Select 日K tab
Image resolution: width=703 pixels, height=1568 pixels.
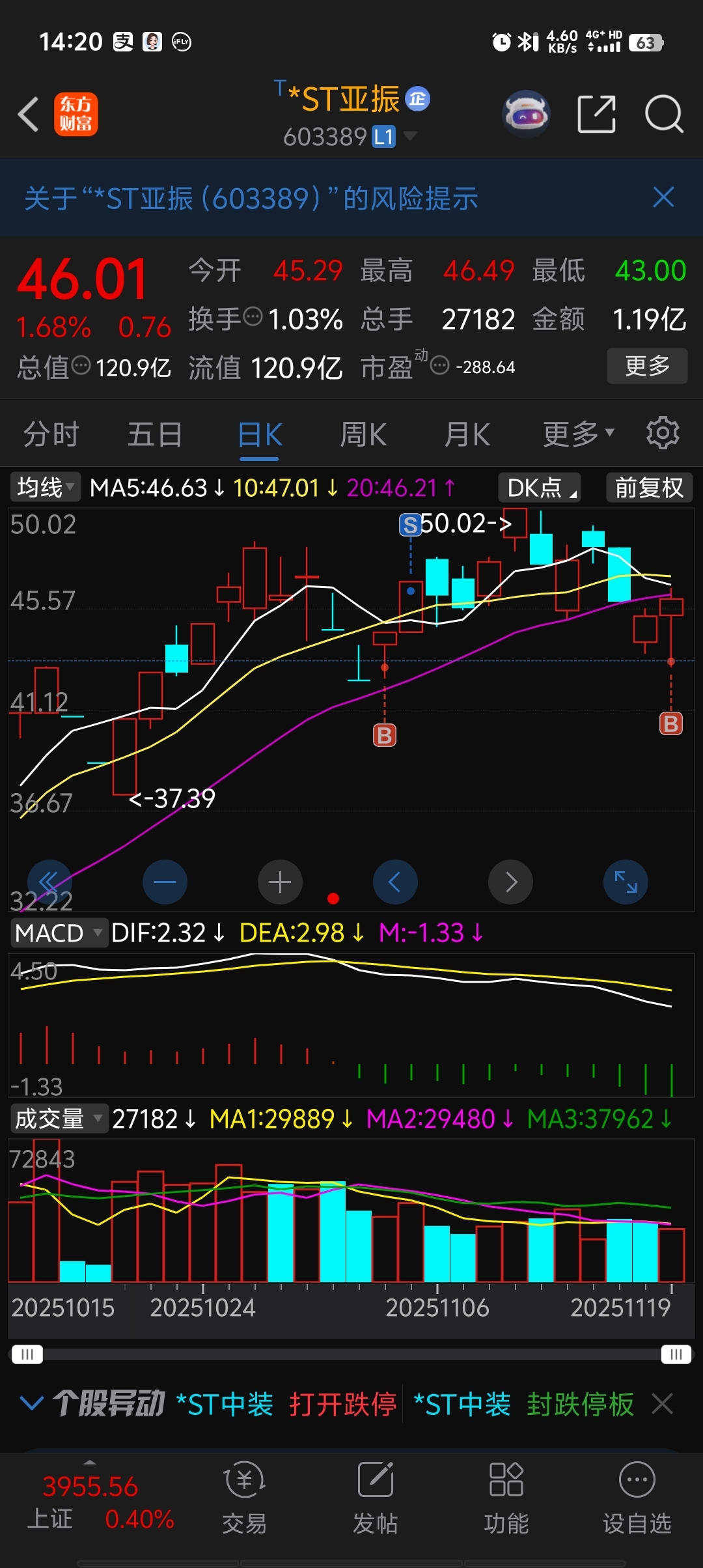coord(260,435)
